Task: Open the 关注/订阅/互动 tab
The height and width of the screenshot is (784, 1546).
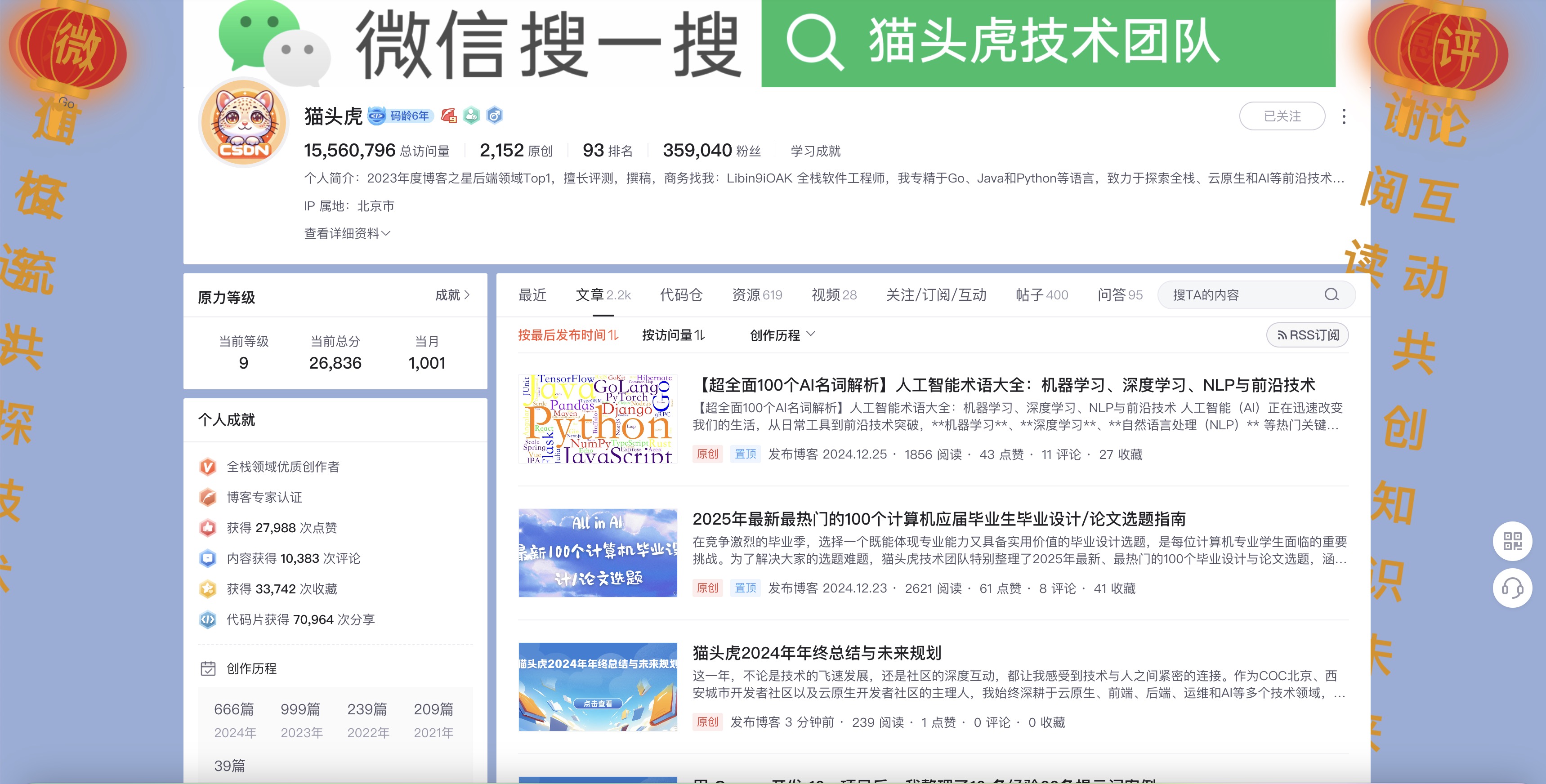Action: (x=936, y=295)
